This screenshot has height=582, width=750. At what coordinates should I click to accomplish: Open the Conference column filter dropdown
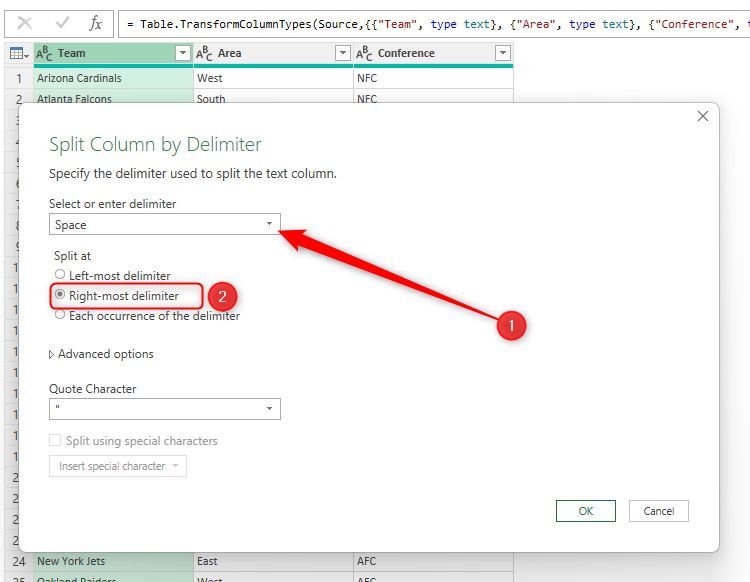(502, 53)
